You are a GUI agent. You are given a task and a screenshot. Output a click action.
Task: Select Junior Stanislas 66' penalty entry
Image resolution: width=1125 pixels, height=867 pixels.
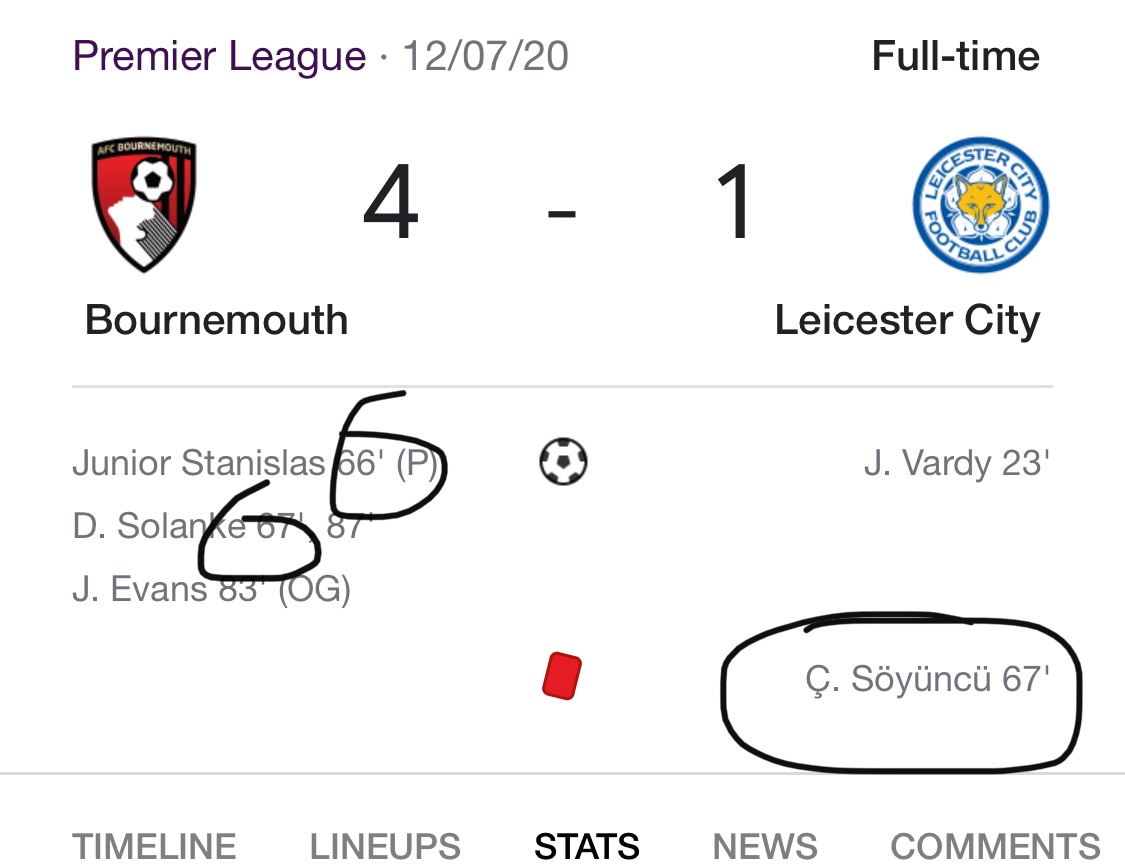(x=255, y=463)
